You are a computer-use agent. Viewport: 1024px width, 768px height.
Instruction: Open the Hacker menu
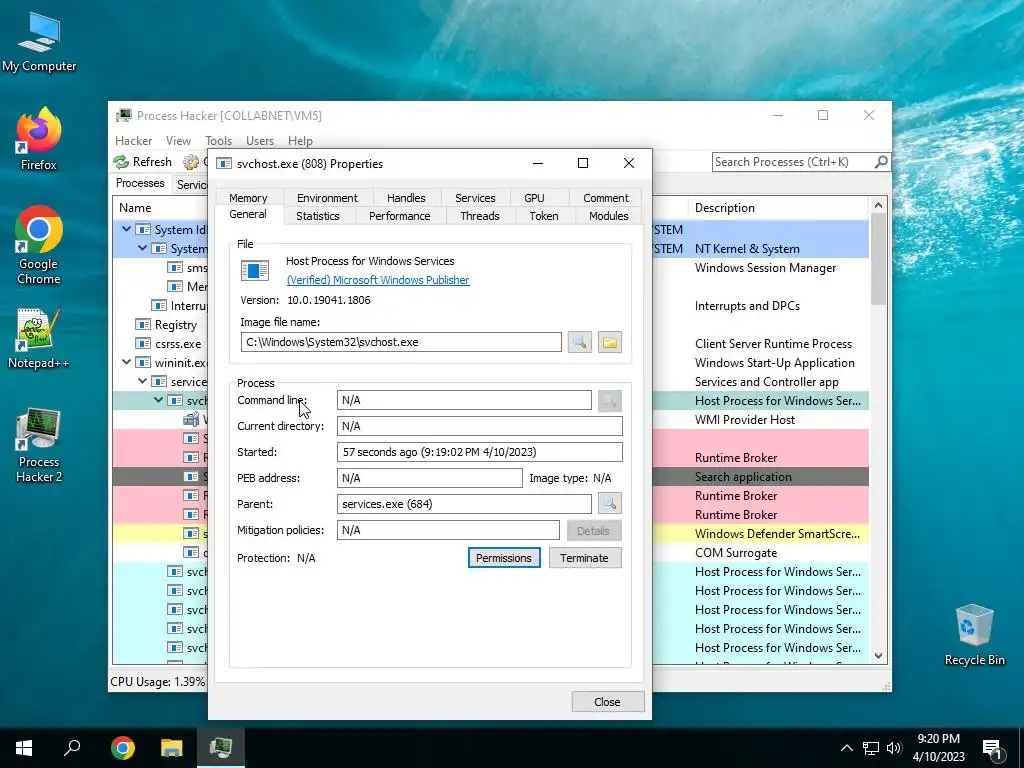133,140
